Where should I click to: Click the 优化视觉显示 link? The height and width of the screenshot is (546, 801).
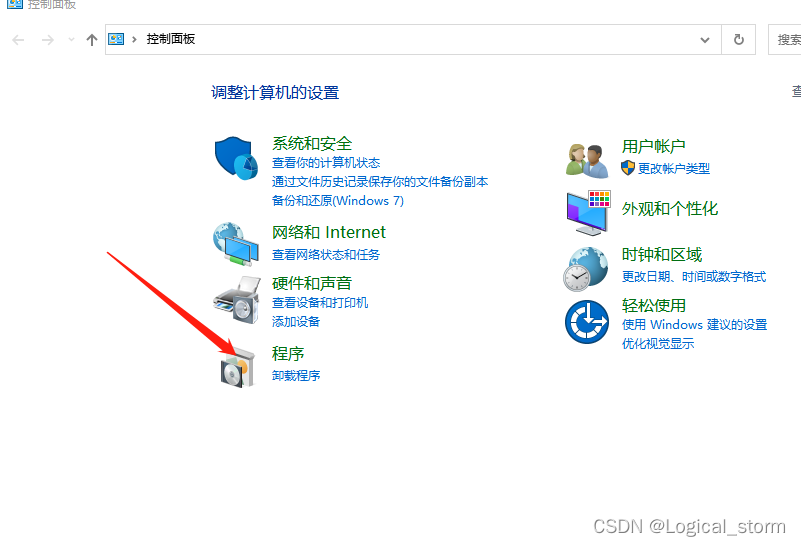(657, 344)
